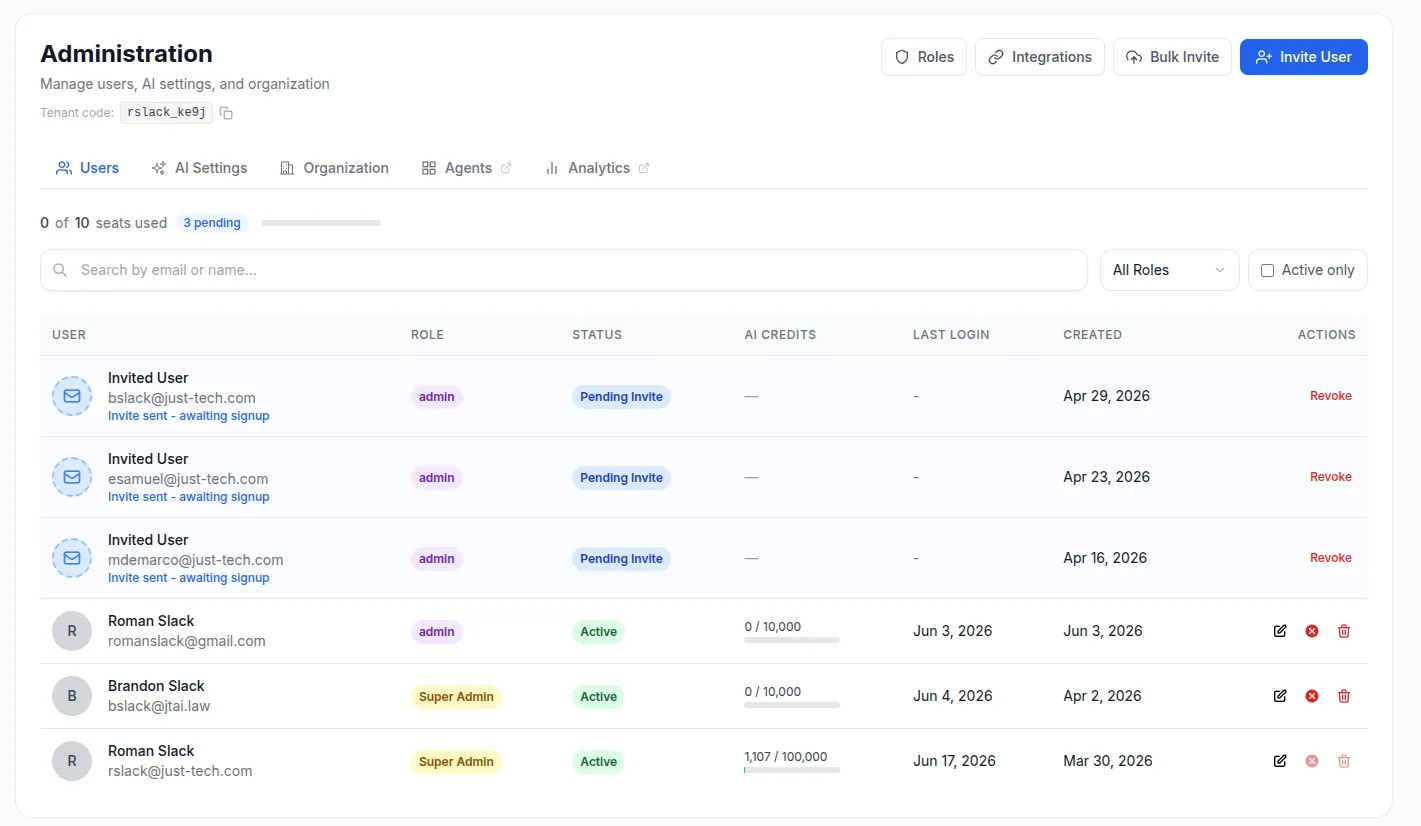Image resolution: width=1421 pixels, height=826 pixels.
Task: Edit the romanslack@gmail.com user
Action: coord(1280,631)
